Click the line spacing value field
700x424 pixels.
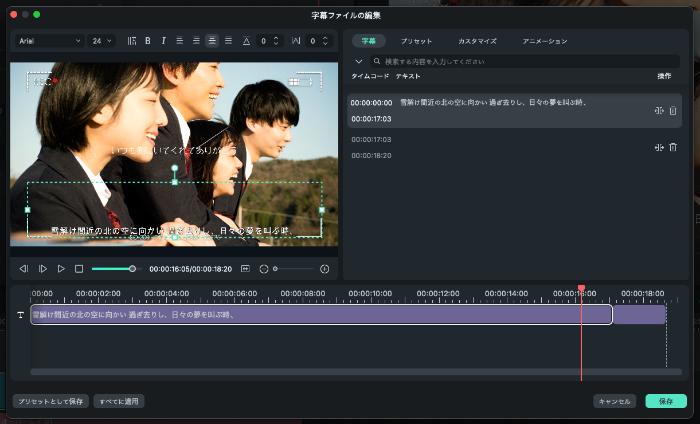click(264, 41)
